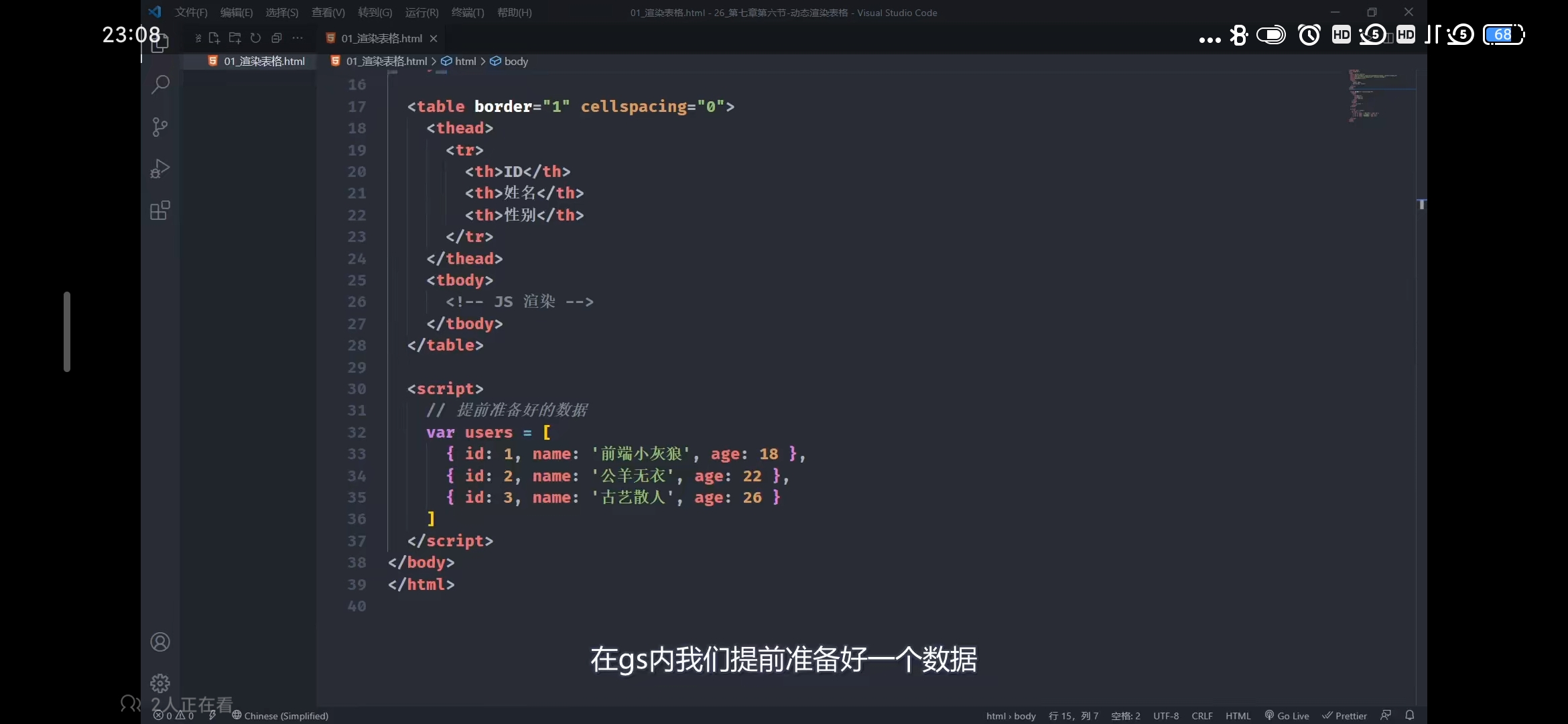The height and width of the screenshot is (724, 1568).
Task: Expand the body breadcrumb item
Action: click(515, 61)
